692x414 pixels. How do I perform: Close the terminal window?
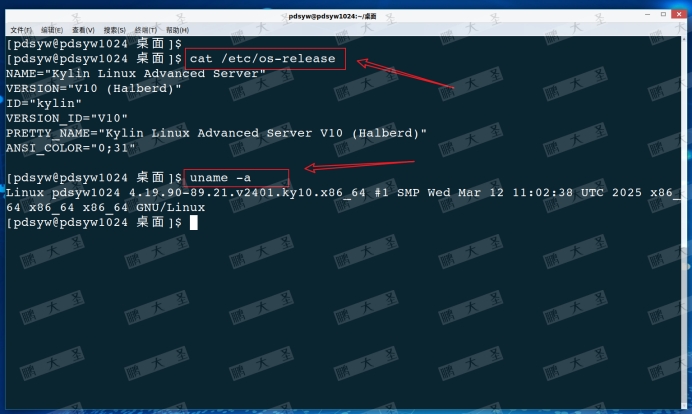coord(679,15)
